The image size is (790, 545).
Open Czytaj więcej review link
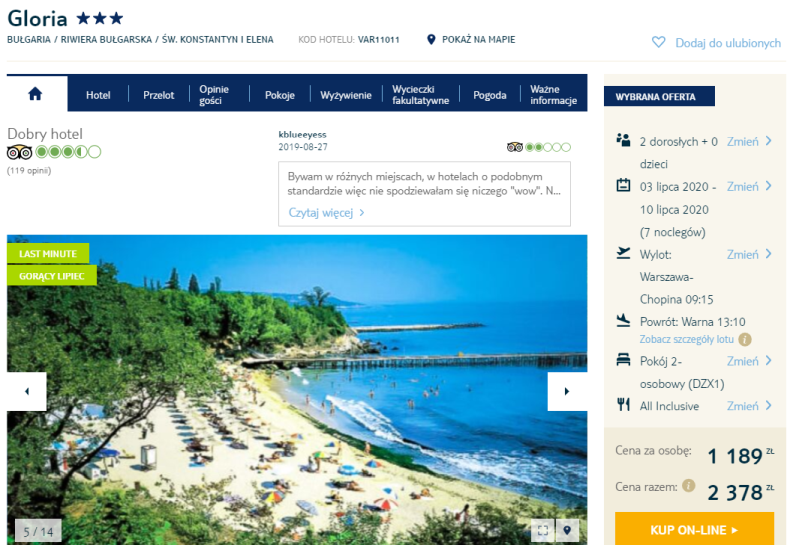pyautogui.click(x=326, y=213)
